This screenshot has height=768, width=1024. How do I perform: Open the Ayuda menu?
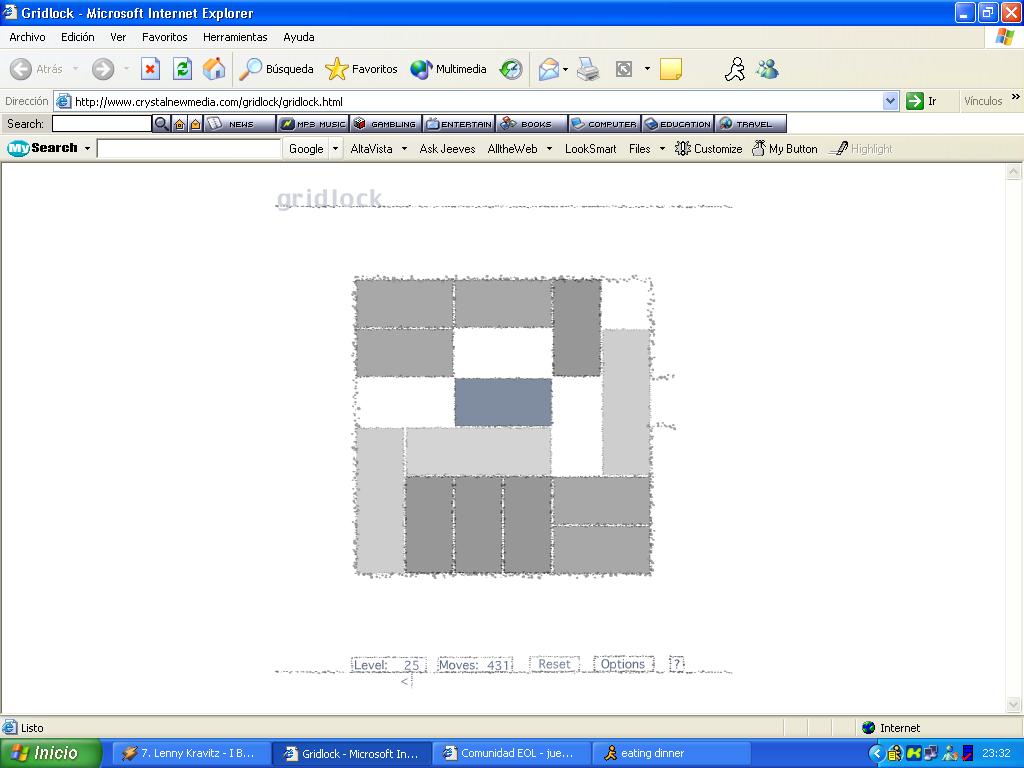tap(298, 37)
